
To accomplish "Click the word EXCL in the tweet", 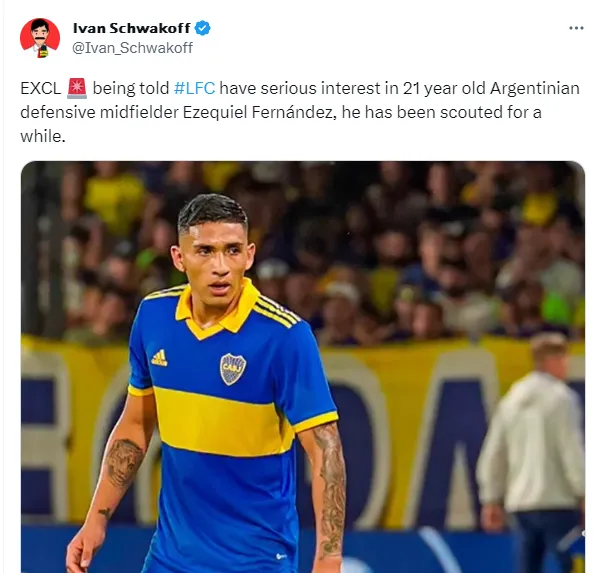I will point(41,88).
